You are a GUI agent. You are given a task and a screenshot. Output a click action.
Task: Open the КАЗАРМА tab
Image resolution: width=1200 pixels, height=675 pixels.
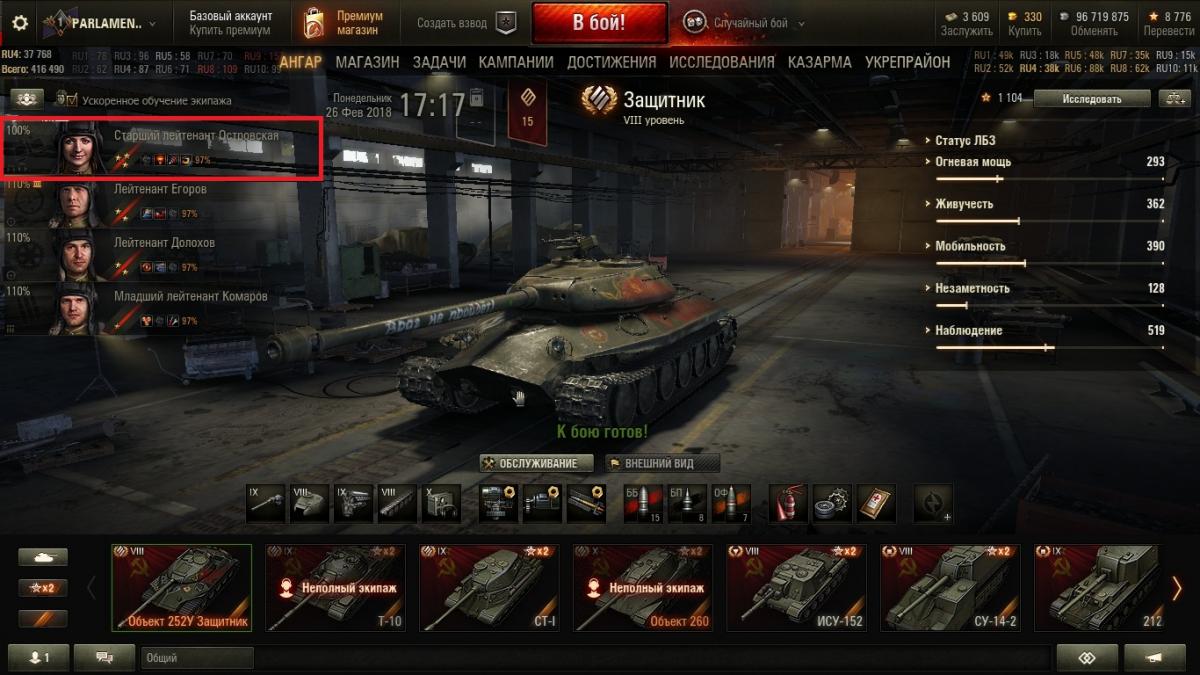point(820,62)
